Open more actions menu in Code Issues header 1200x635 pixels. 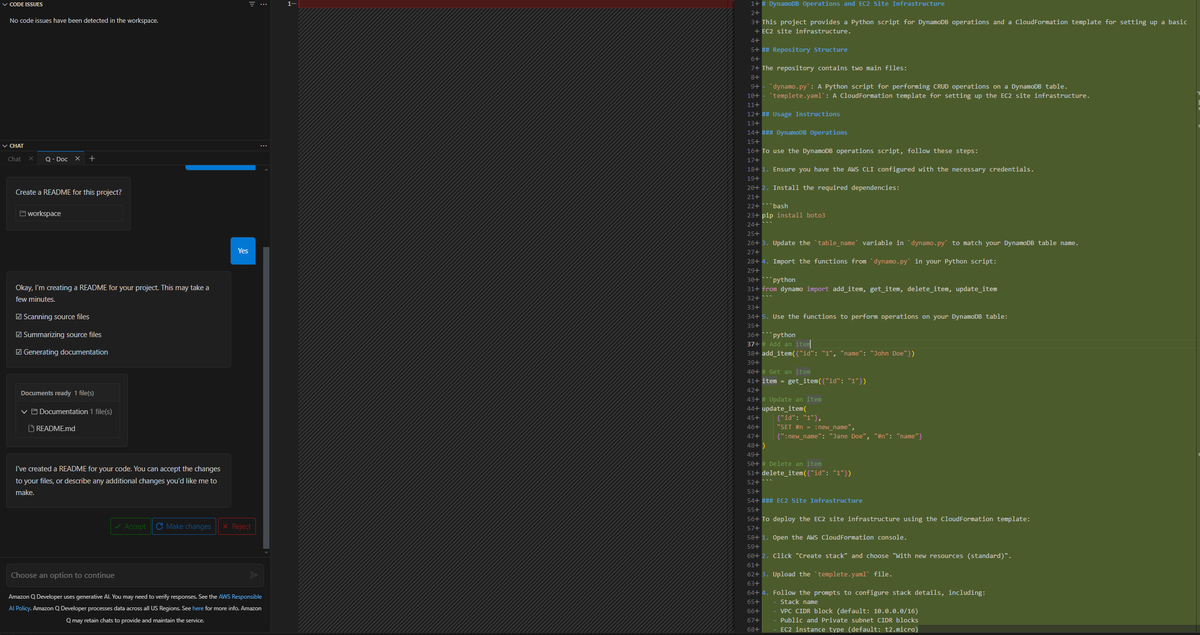pos(264,5)
